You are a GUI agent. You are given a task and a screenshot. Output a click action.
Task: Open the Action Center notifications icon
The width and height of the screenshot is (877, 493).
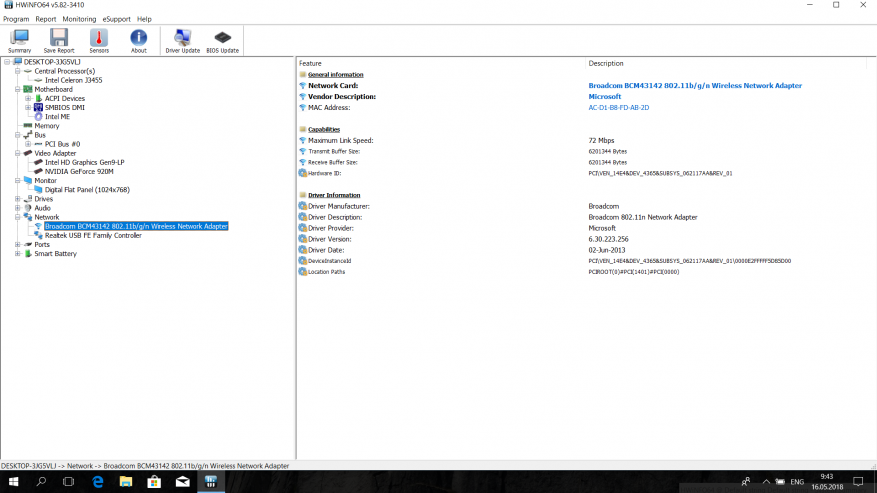(x=858, y=482)
